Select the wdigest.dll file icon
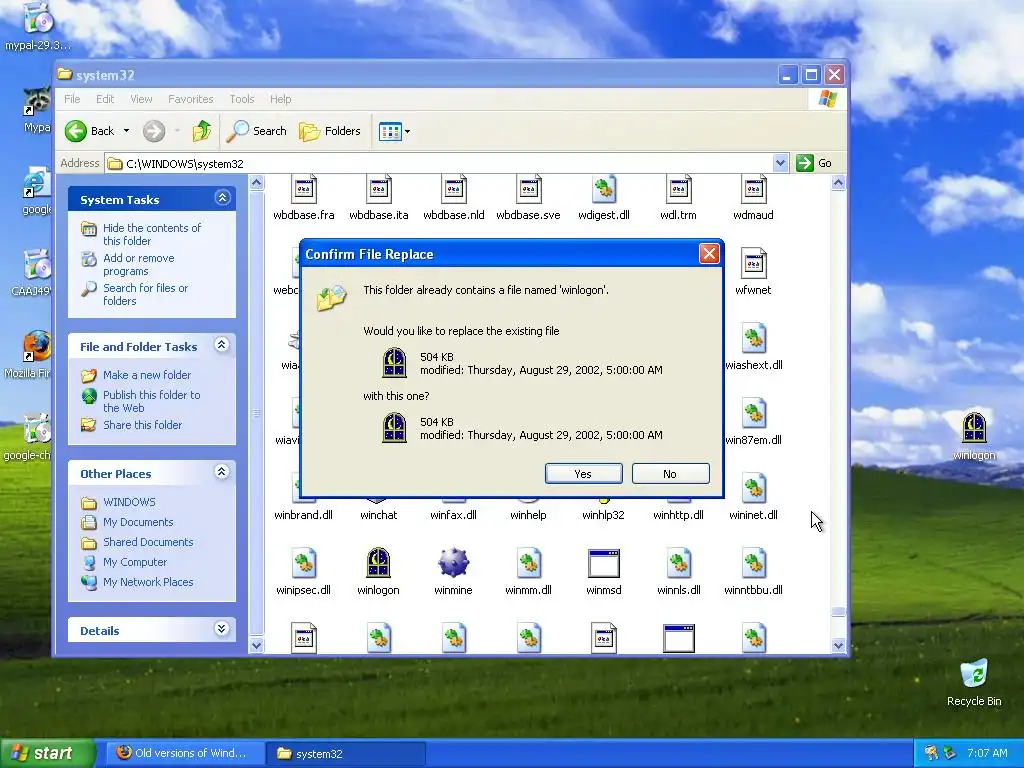Screen dimensions: 1024x768 pos(603,190)
